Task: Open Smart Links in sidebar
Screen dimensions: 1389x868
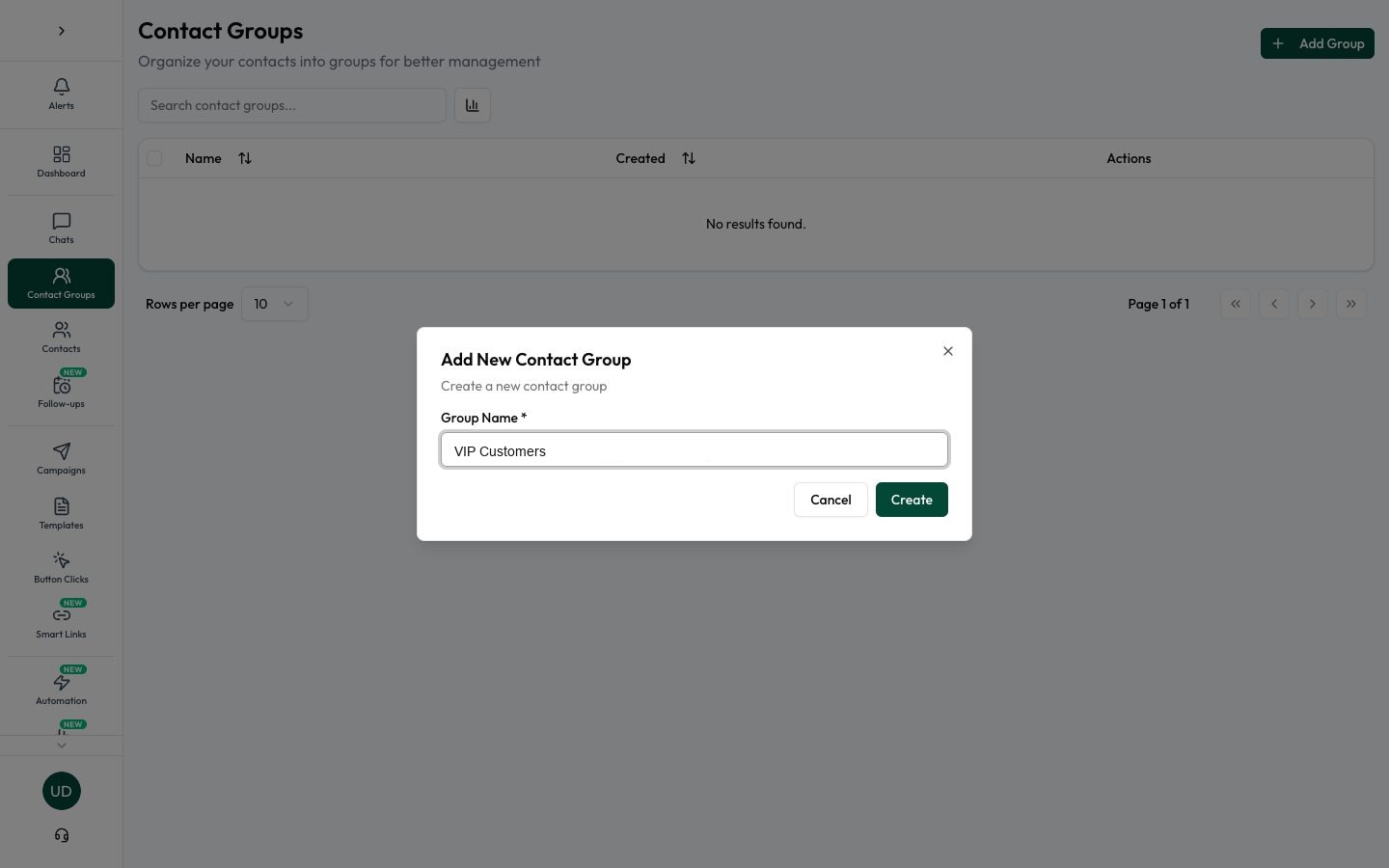Action: (61, 622)
